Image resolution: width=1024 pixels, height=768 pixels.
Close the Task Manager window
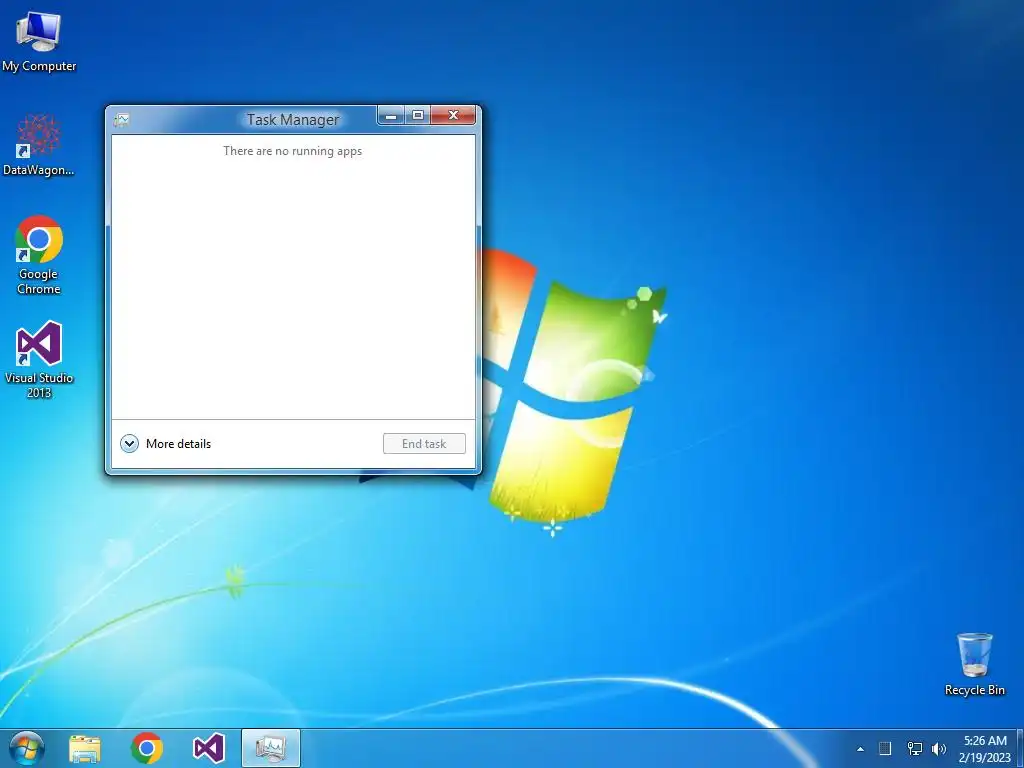[453, 116]
